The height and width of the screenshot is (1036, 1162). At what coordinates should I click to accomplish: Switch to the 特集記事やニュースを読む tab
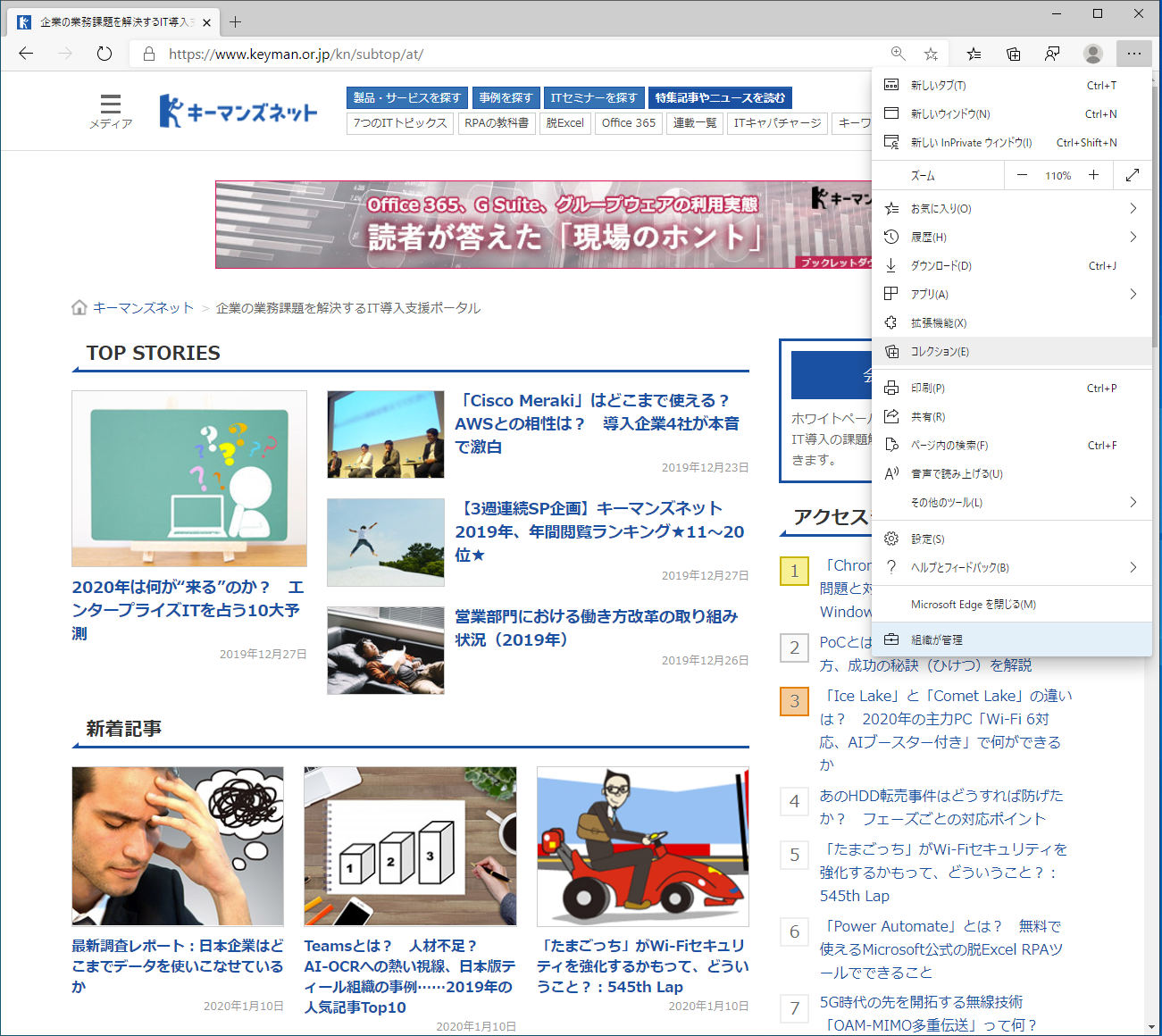[720, 98]
